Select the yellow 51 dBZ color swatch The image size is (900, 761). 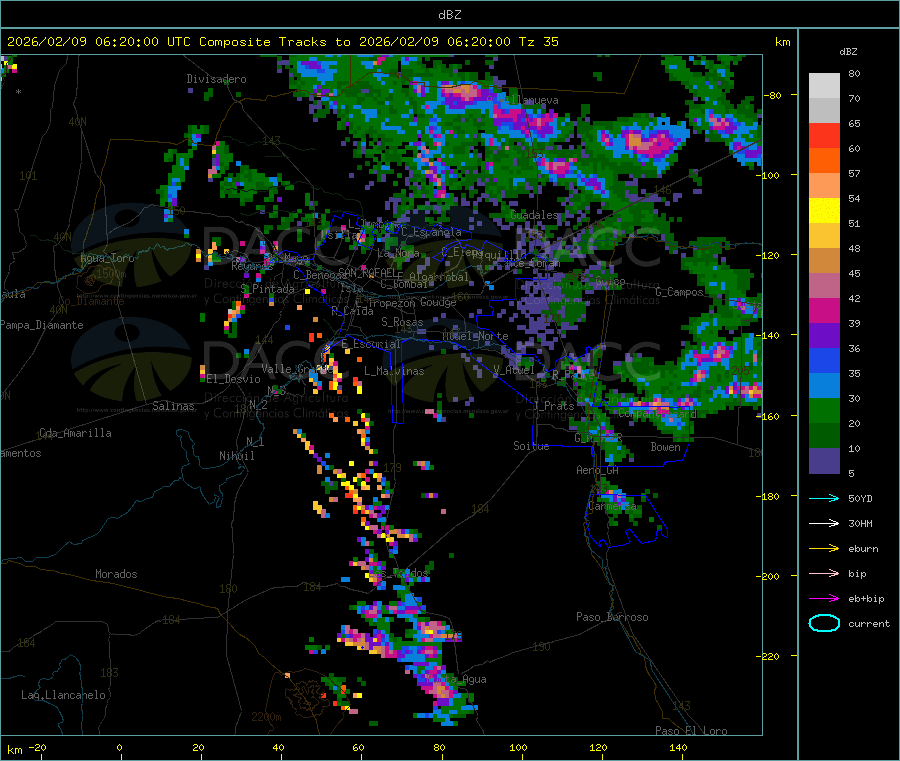point(824,211)
